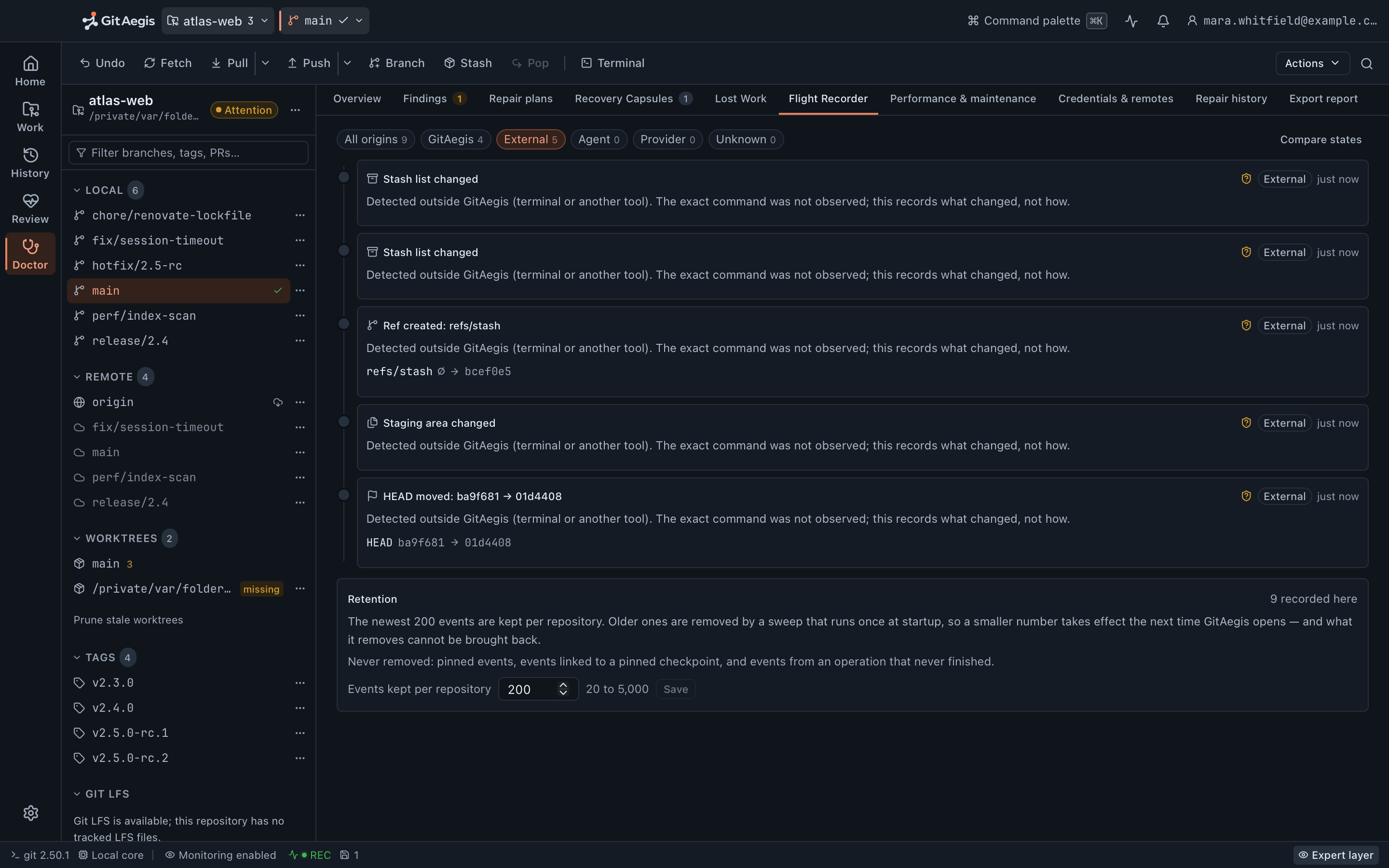Screen dimensions: 1389x868
Task: Create a new Branch from toolbar
Action: [x=396, y=63]
